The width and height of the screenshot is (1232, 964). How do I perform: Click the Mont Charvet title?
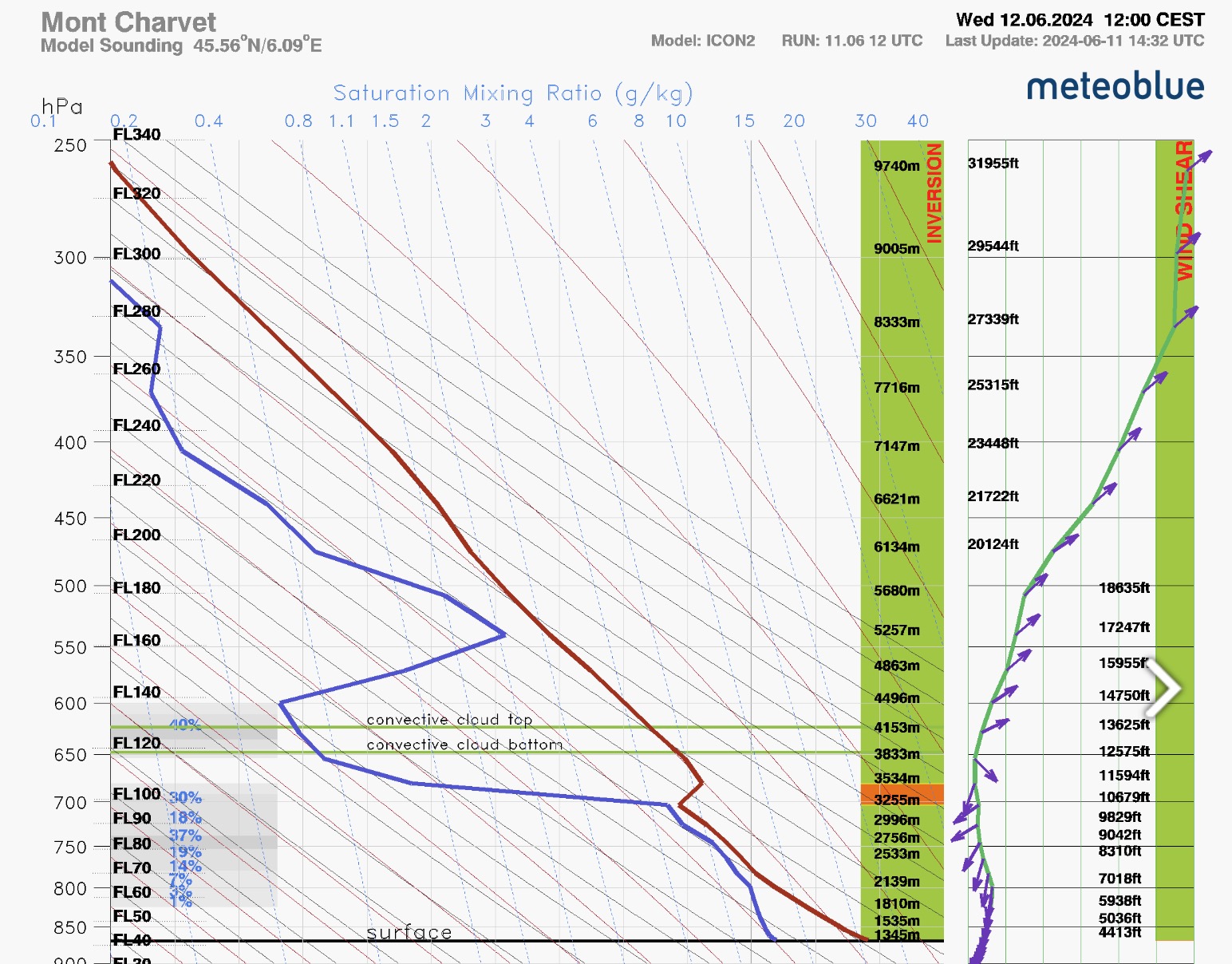128,22
